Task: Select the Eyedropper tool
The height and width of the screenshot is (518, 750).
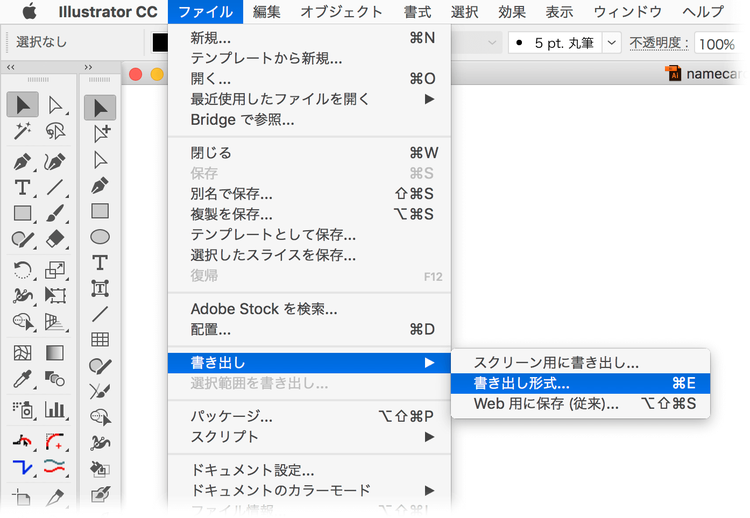Action: (22, 379)
